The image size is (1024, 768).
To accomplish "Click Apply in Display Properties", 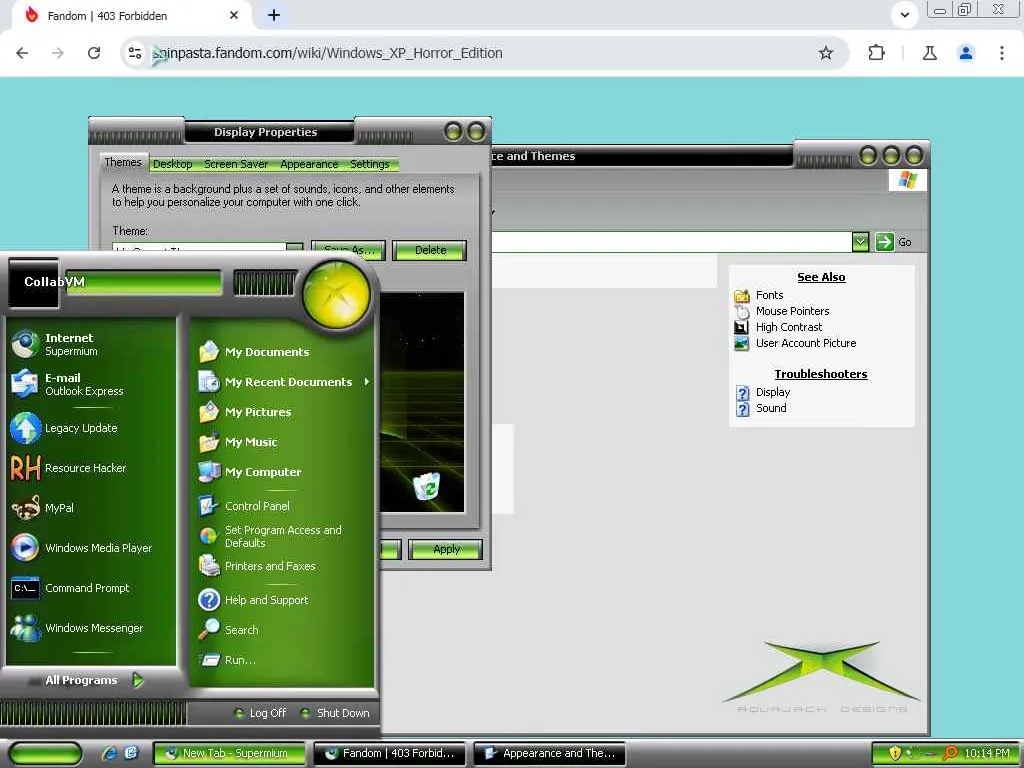I will pyautogui.click(x=446, y=549).
